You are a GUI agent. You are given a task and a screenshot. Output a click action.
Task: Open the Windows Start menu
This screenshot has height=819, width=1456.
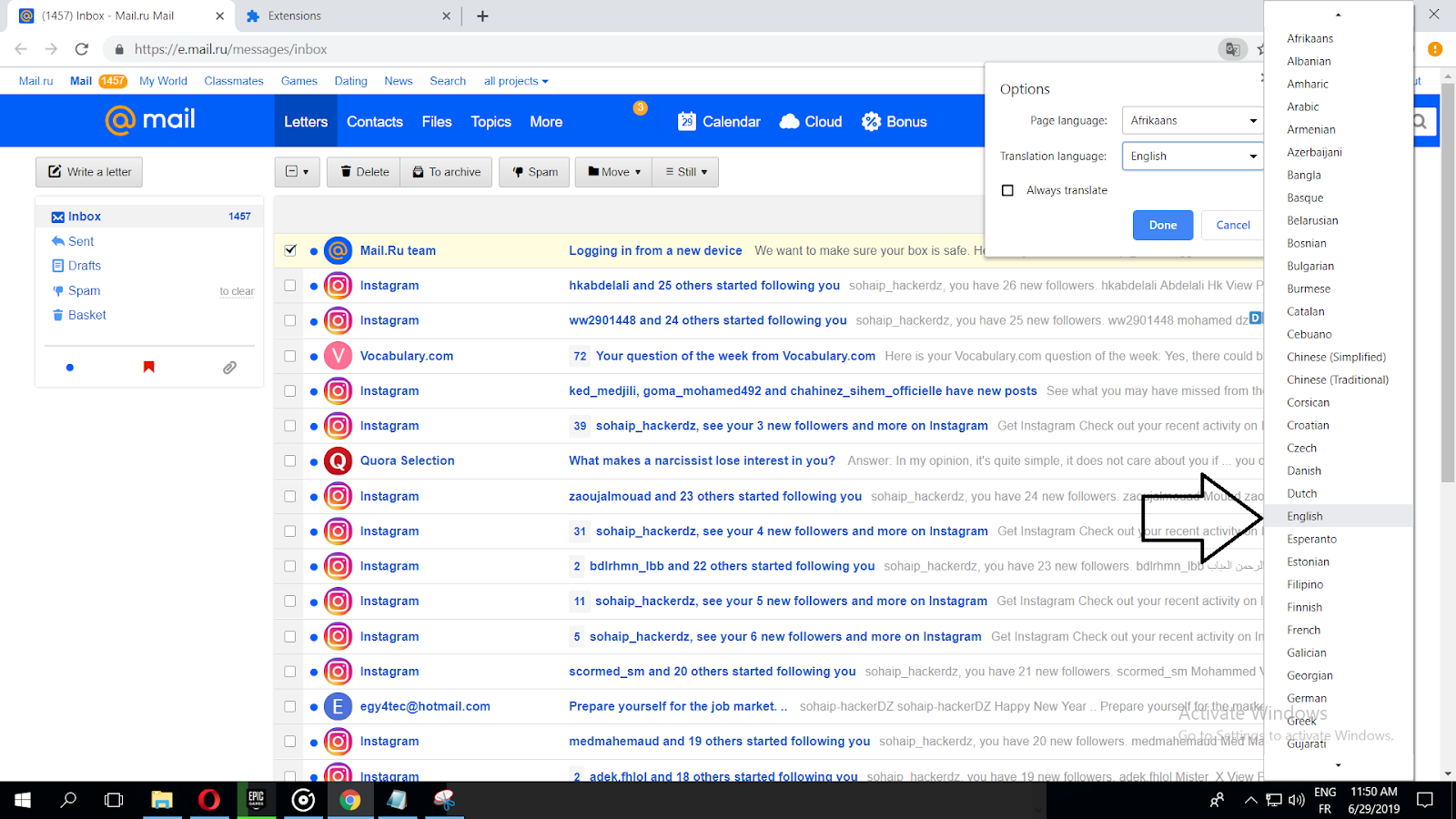23,800
